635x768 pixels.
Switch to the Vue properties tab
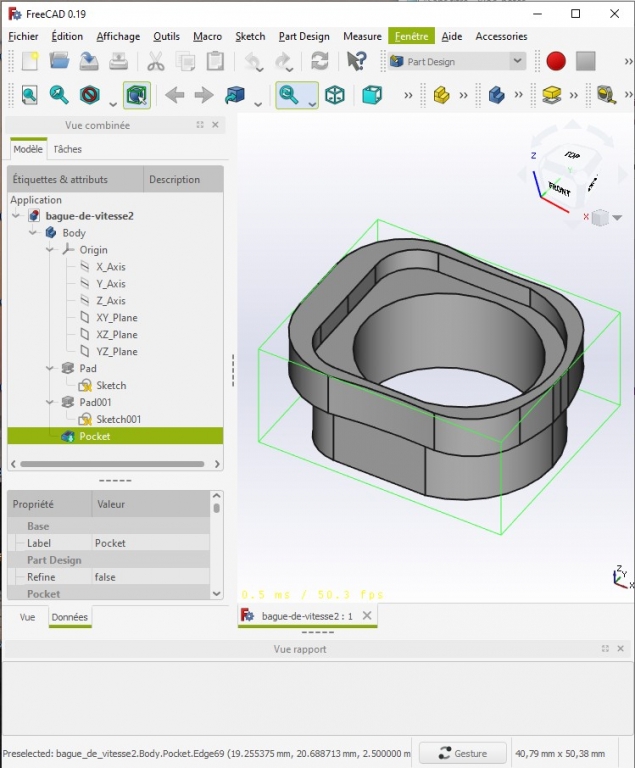pyautogui.click(x=27, y=617)
